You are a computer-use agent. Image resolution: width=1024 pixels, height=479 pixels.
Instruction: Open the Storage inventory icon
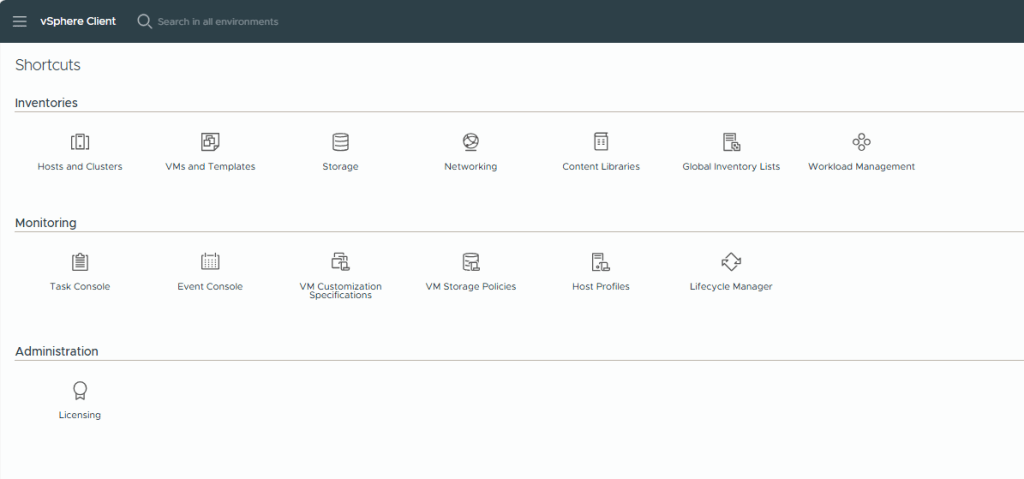click(340, 142)
